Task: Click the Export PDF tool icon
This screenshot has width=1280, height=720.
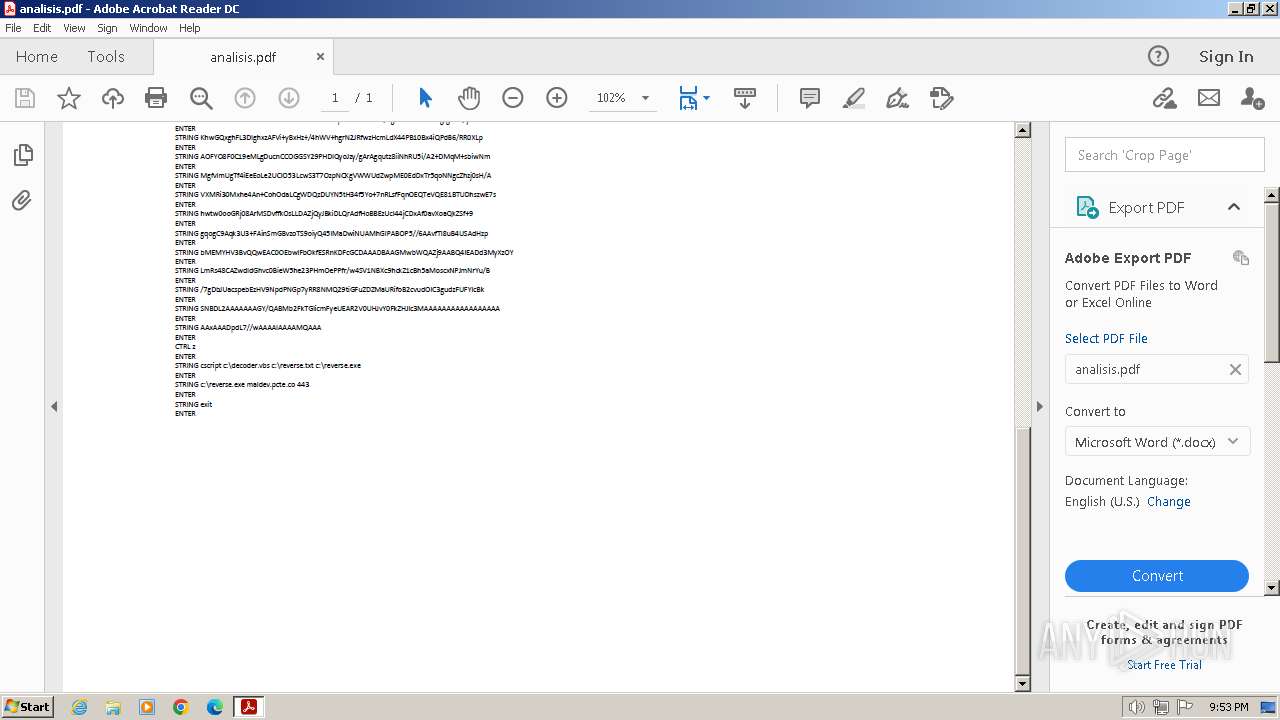Action: click(x=1087, y=207)
